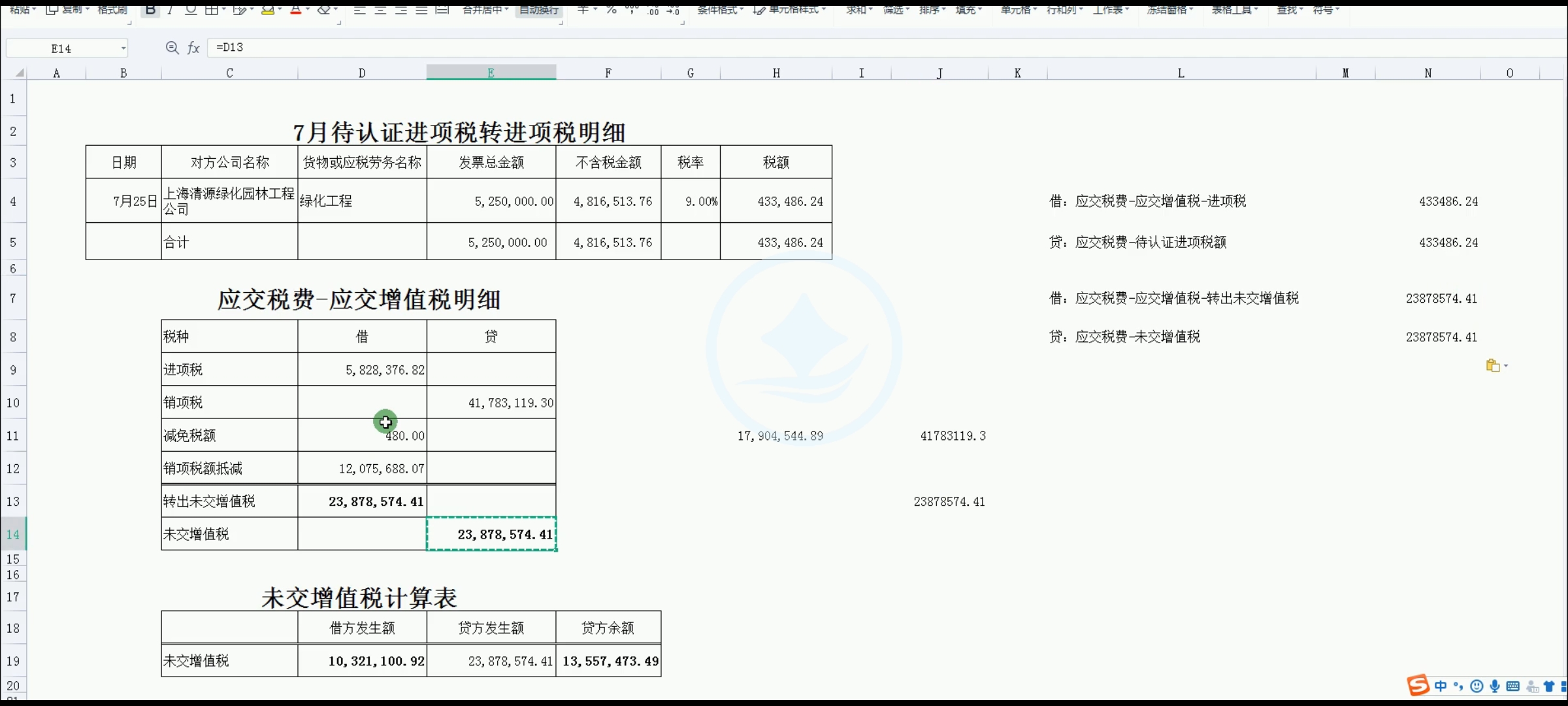Click the Sogou input method S icon
The image size is (1568, 706).
[x=1418, y=685]
